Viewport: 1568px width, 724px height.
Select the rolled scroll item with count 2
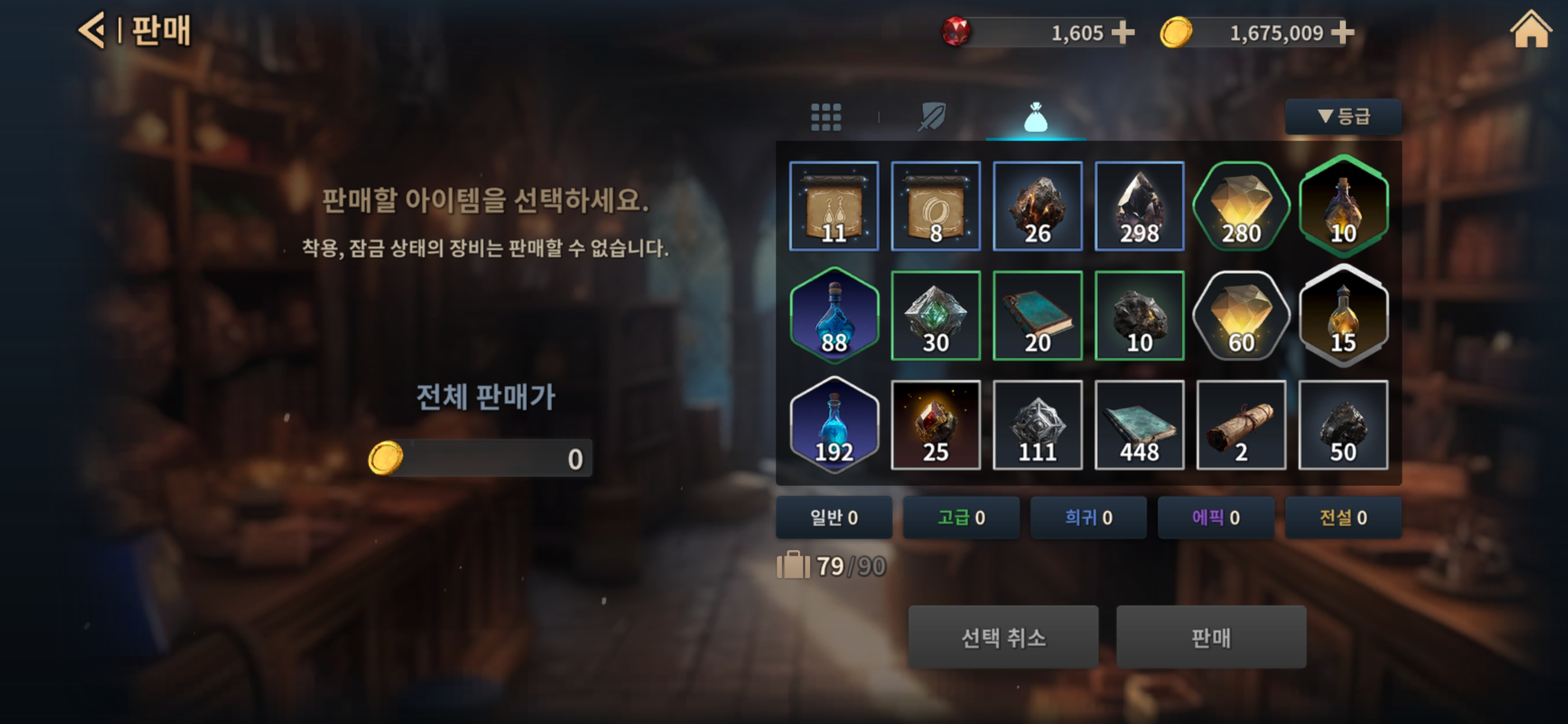(1241, 425)
